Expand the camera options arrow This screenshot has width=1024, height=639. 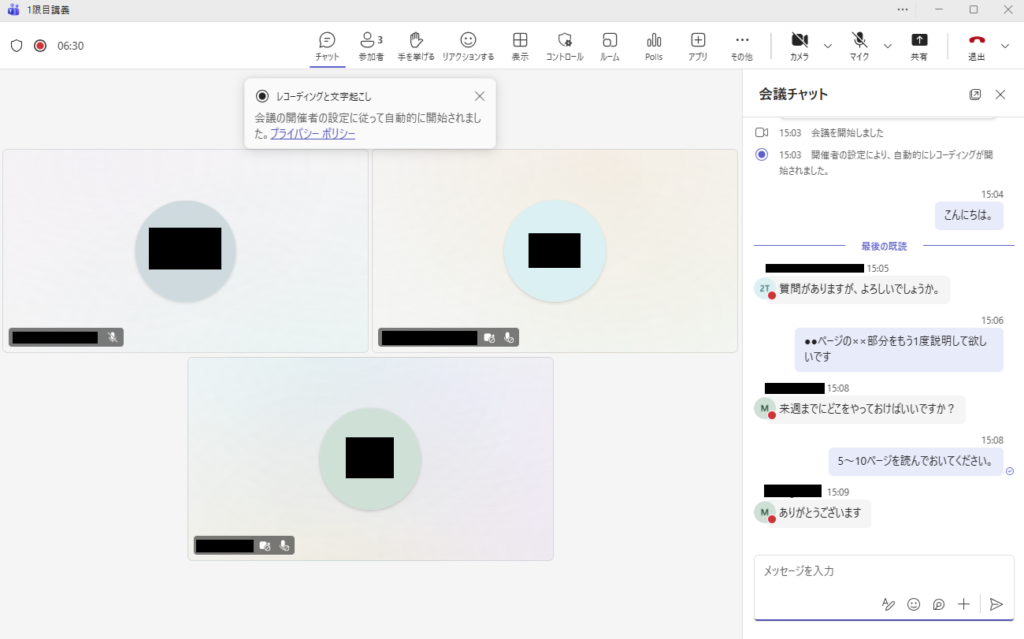coord(828,46)
